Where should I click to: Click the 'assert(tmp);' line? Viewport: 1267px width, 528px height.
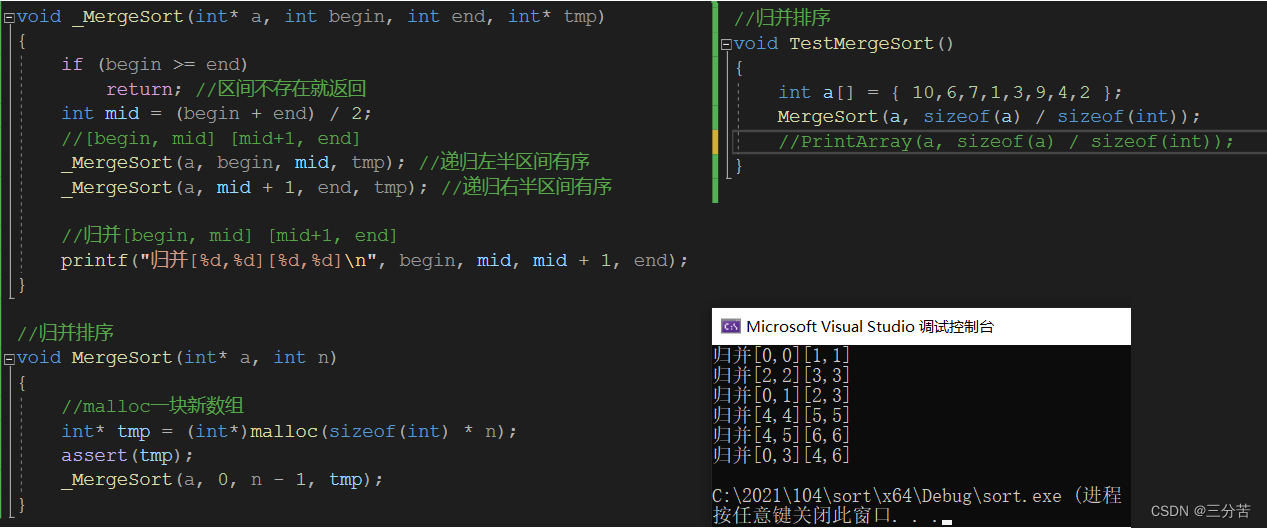tap(127, 455)
